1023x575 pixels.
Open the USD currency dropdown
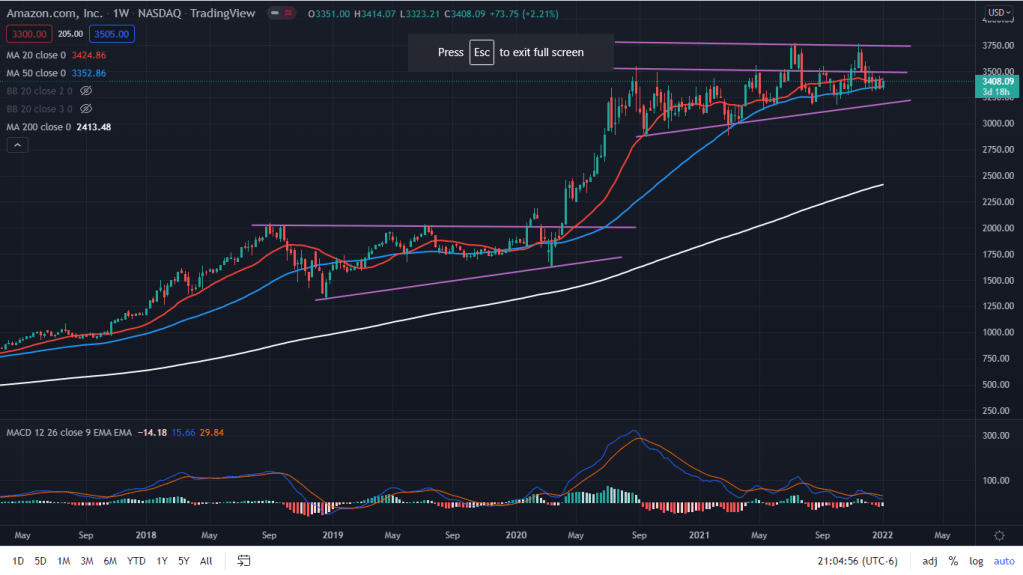(997, 13)
